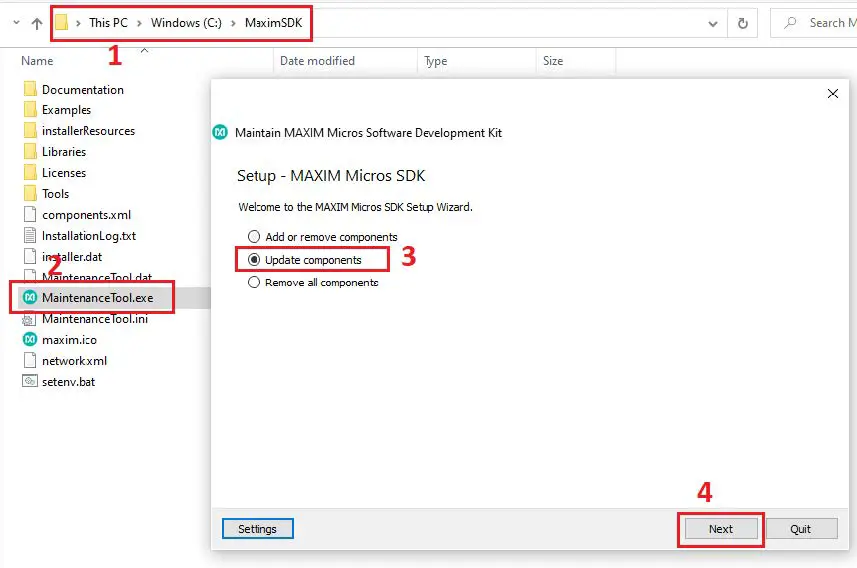Open the recent locations dropdown arrow
Image resolution: width=857 pixels, height=568 pixels.
(x=16, y=23)
